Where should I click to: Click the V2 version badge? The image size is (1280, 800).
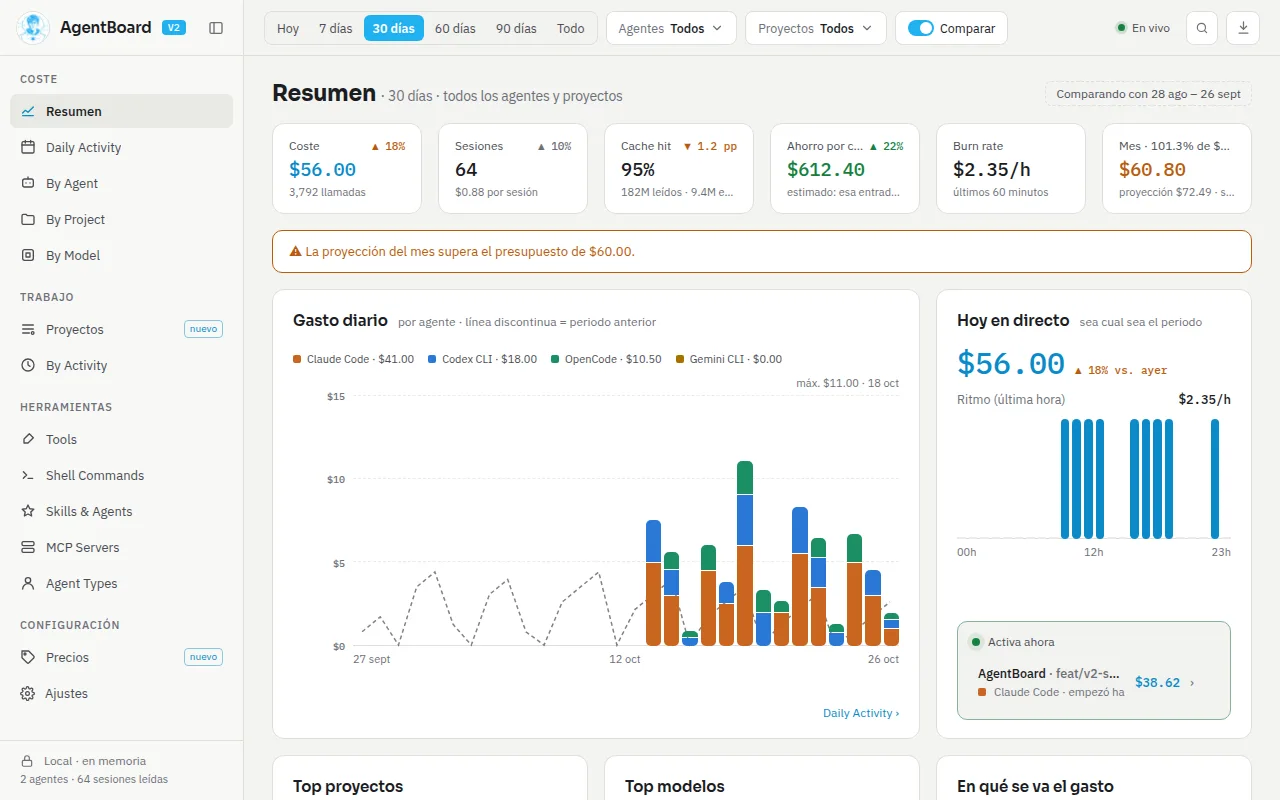coord(174,28)
